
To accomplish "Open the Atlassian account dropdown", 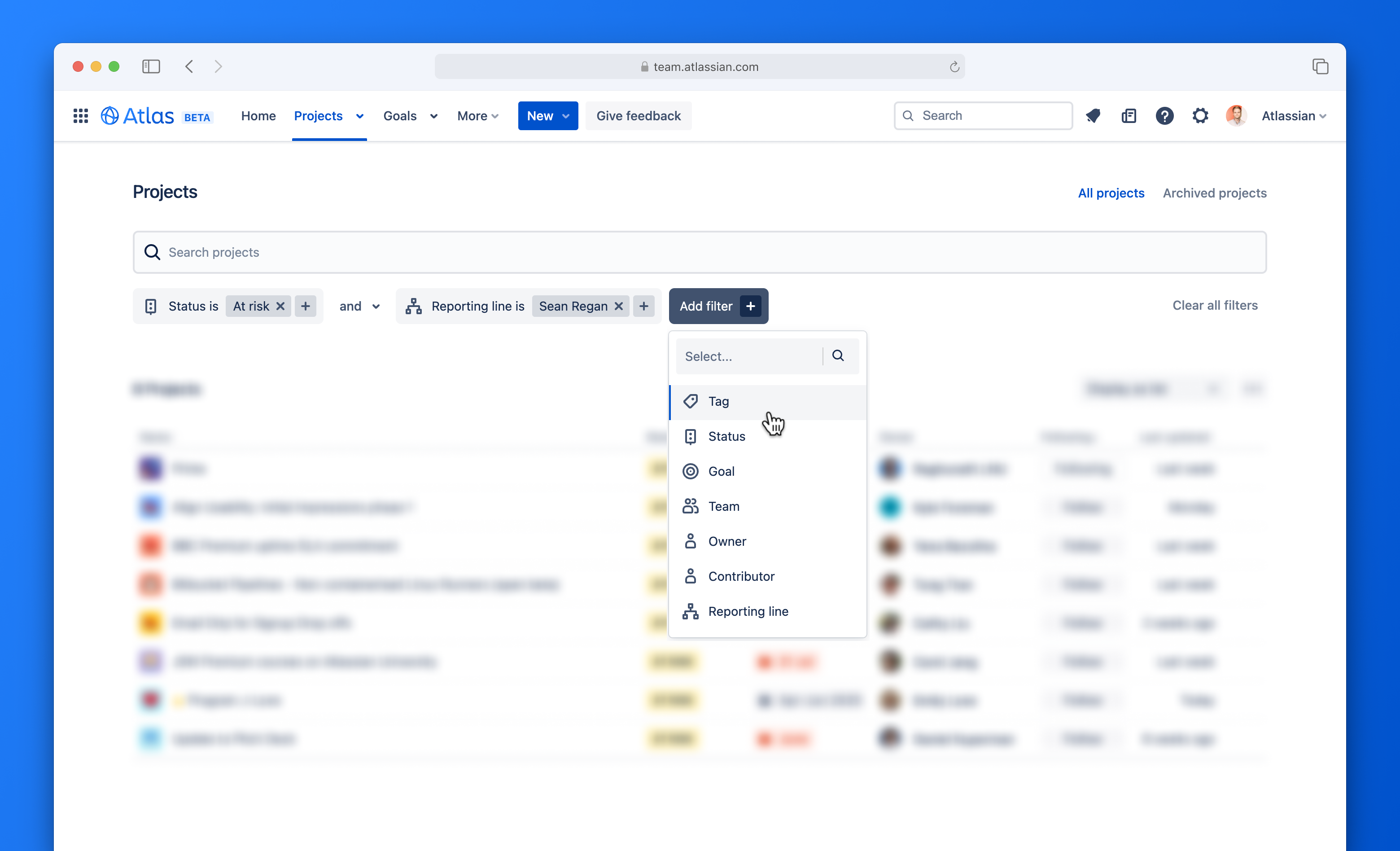I will 1294,116.
